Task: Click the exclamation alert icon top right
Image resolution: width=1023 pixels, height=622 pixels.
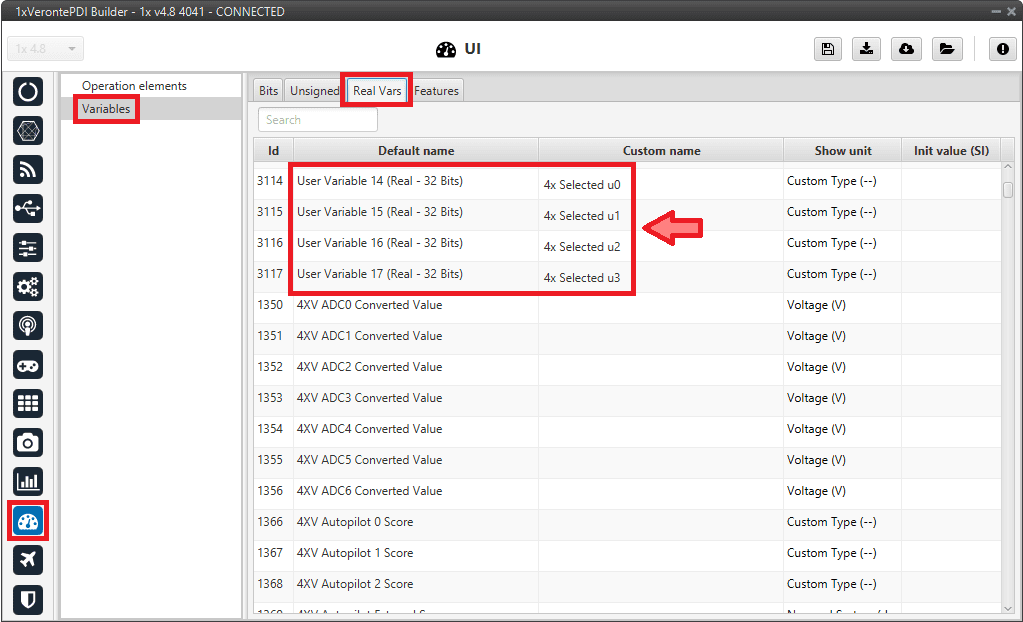Action: (x=1002, y=49)
